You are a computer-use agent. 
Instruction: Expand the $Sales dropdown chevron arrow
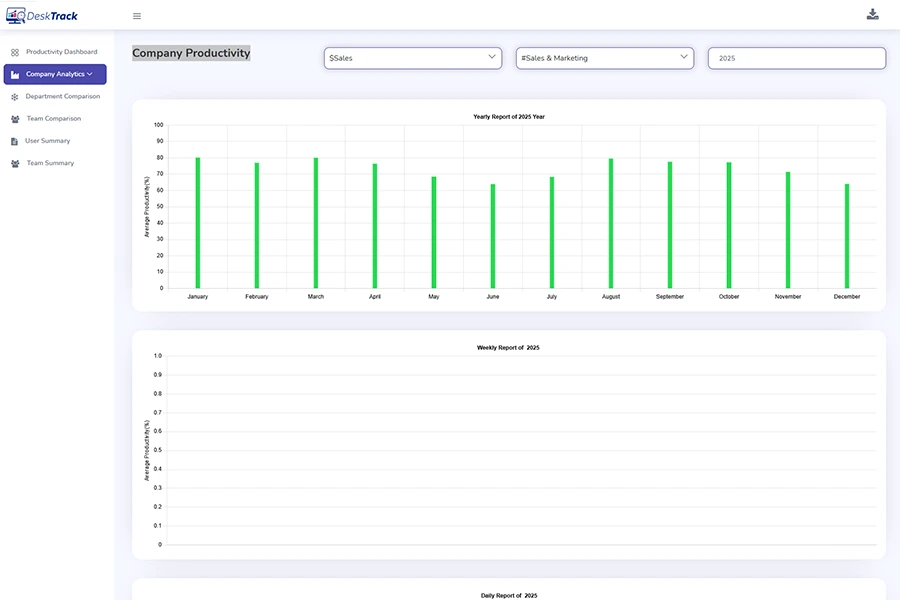(491, 58)
